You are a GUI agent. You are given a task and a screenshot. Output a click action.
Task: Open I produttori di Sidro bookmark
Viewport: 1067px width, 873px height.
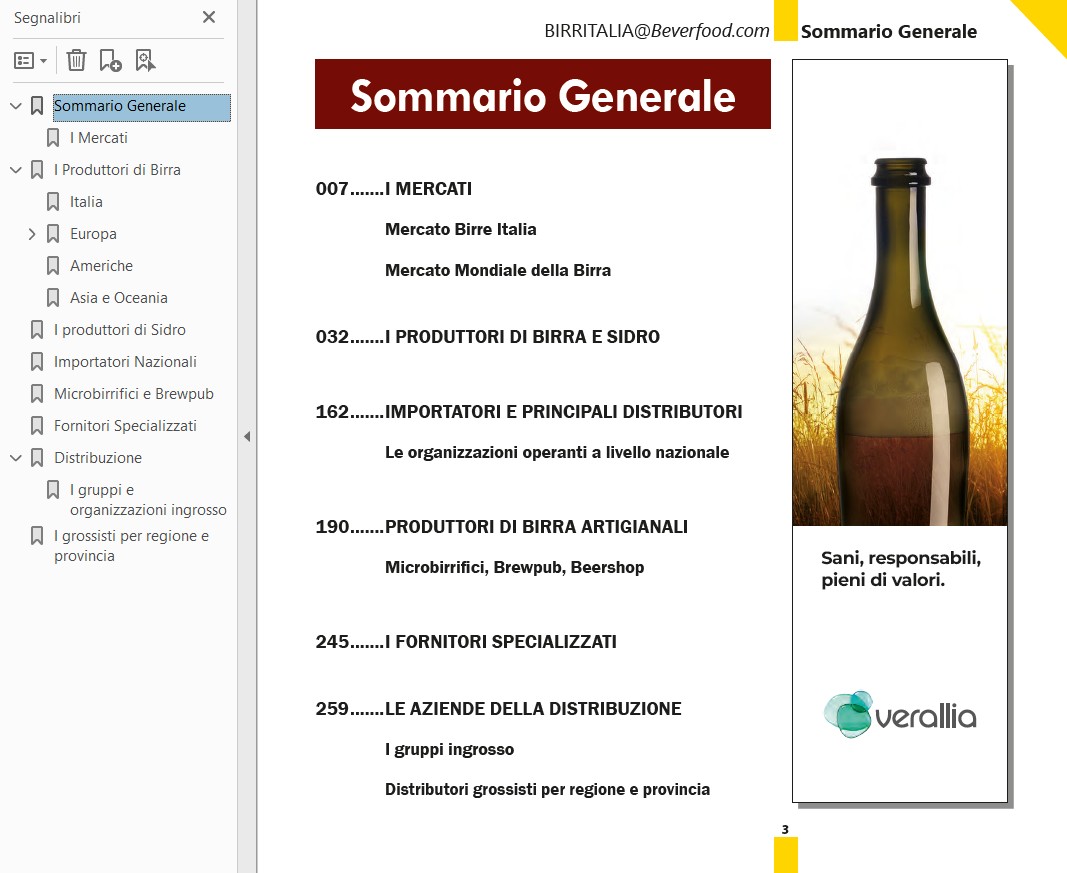(x=119, y=330)
